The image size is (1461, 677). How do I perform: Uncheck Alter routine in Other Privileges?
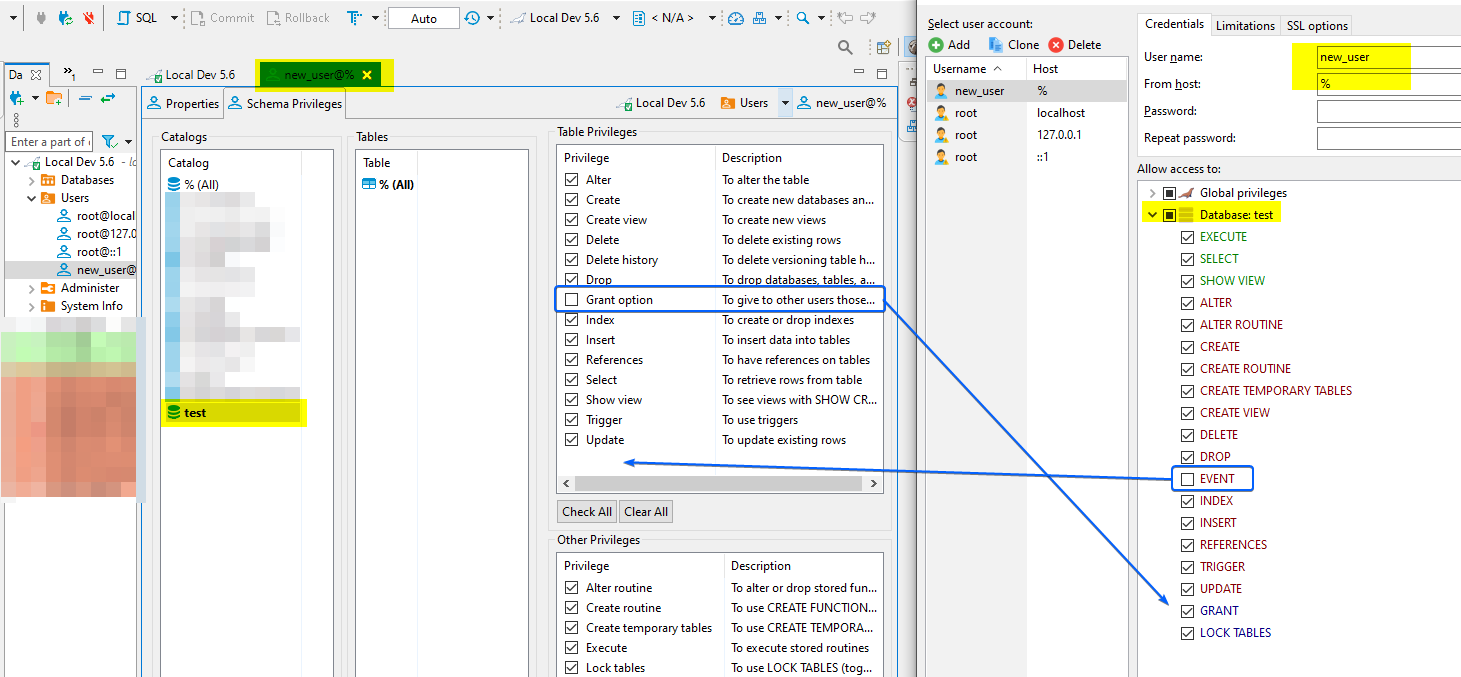pos(572,588)
